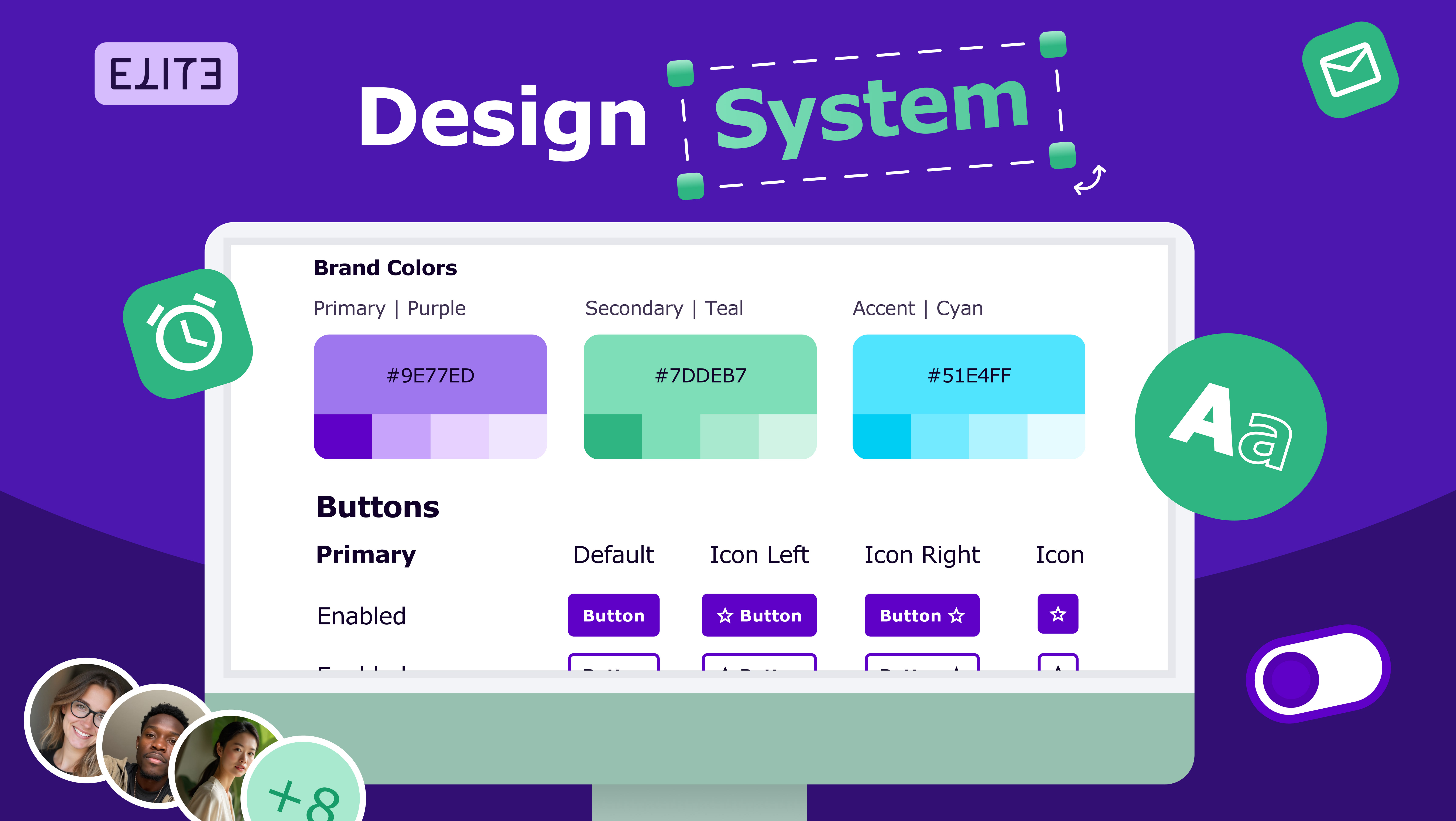Click the Button with star on right
The height and width of the screenshot is (821, 1456).
pos(922,615)
